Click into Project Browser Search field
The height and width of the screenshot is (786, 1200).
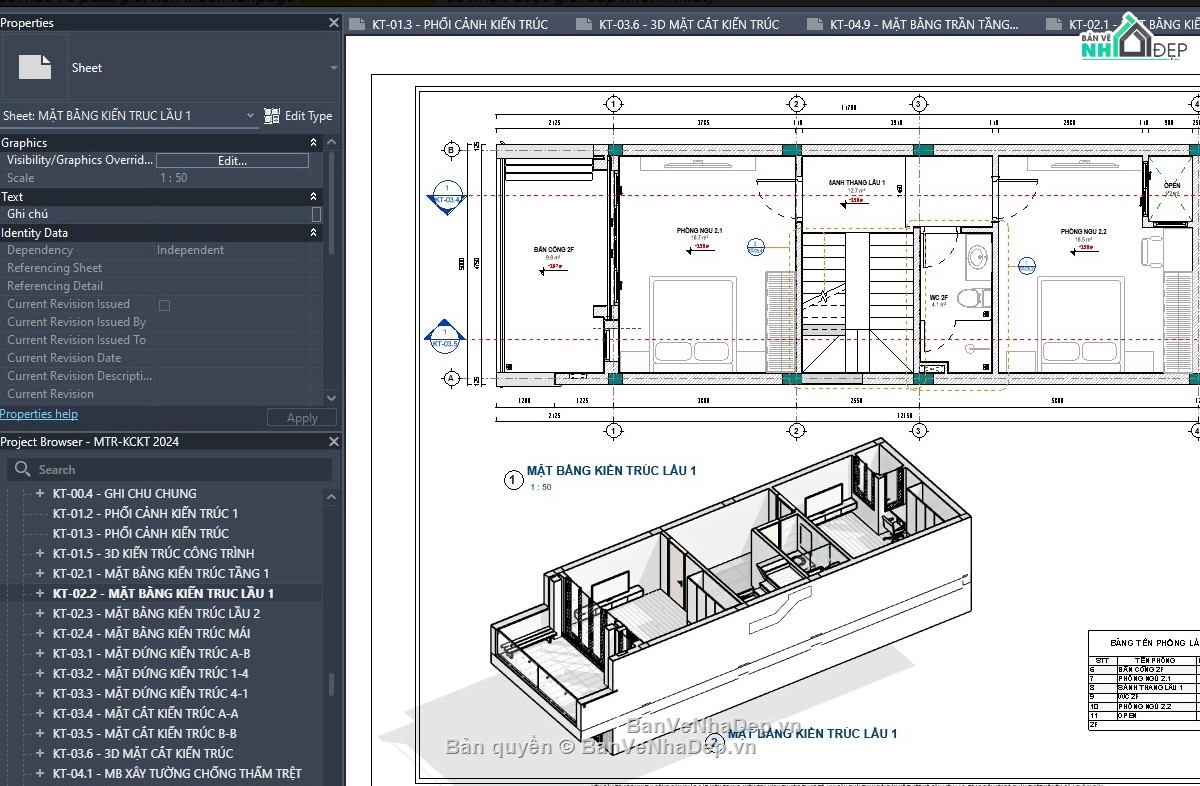coord(170,469)
